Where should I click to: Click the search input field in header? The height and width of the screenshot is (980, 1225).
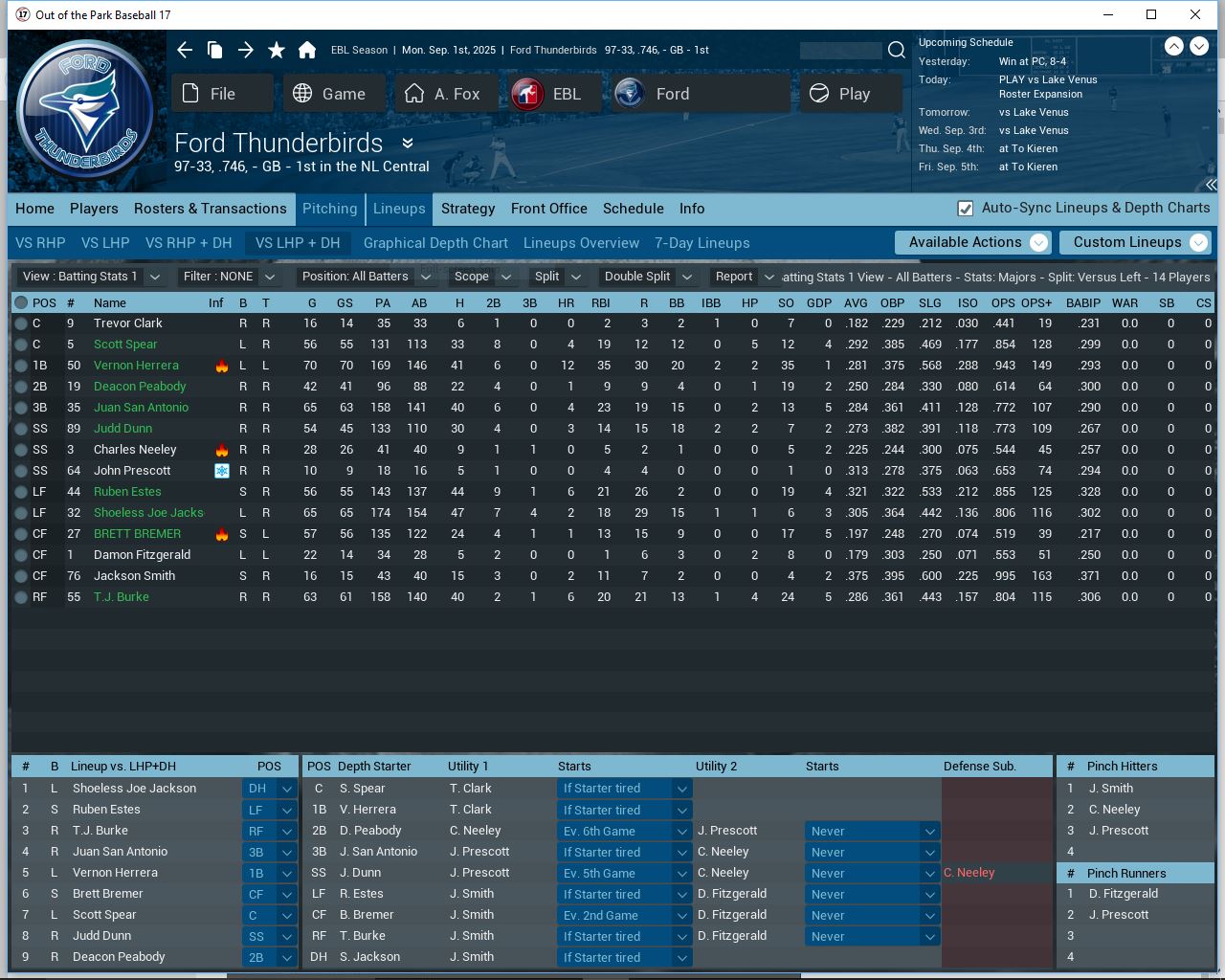pyautogui.click(x=840, y=50)
